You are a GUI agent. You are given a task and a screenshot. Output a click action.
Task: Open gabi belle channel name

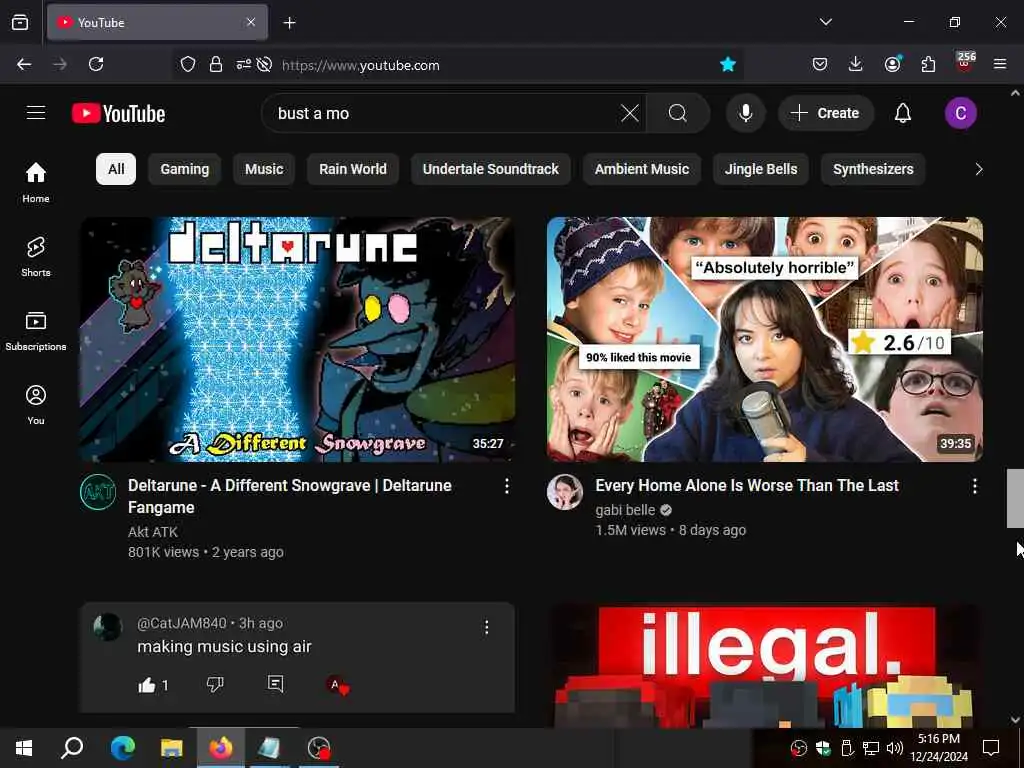pos(625,510)
